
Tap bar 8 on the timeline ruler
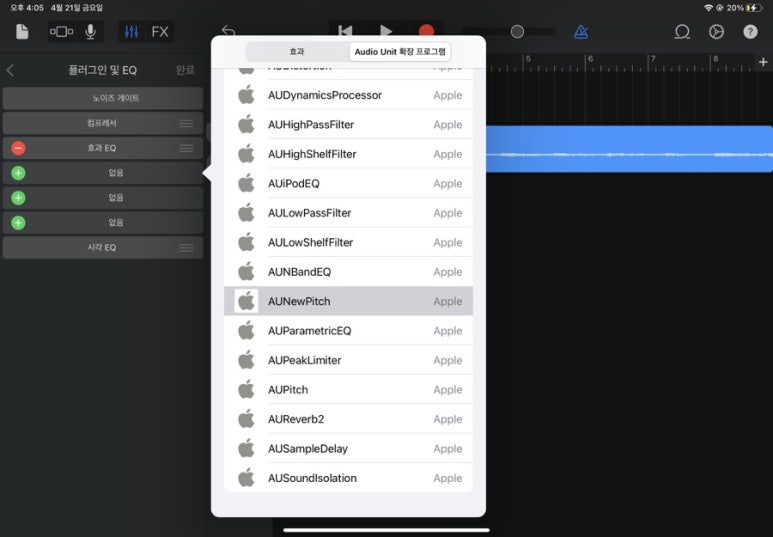pos(715,59)
